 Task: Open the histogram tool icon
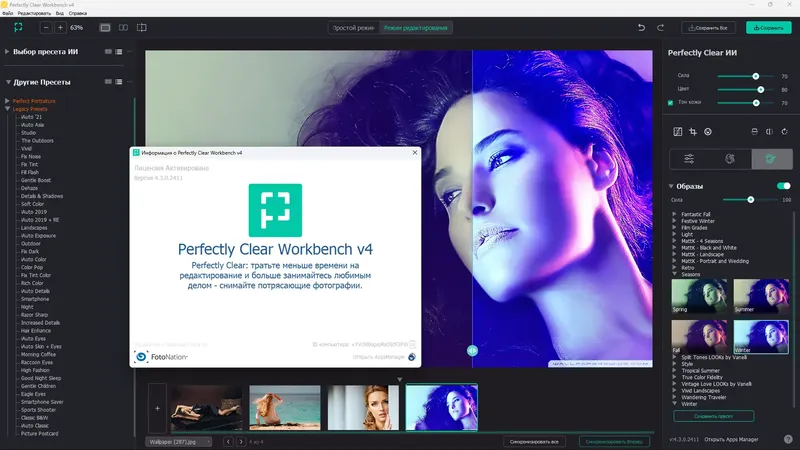click(678, 132)
